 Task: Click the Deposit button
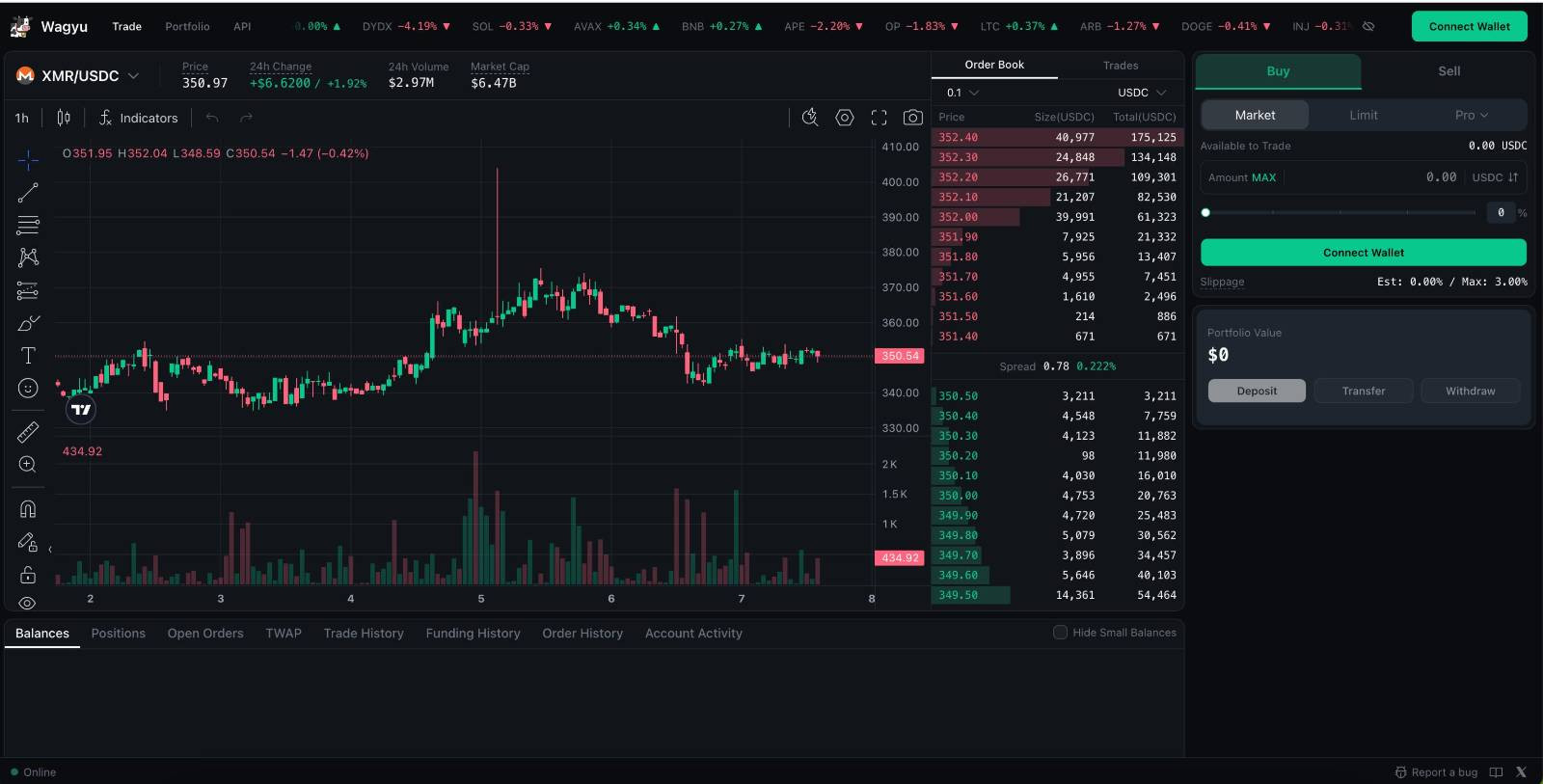click(1257, 391)
